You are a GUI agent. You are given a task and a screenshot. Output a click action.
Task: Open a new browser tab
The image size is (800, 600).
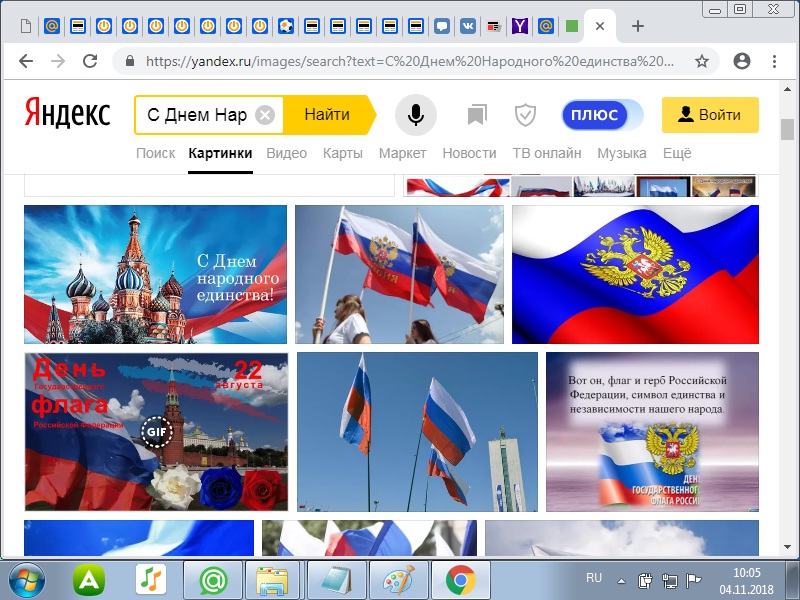(x=637, y=26)
